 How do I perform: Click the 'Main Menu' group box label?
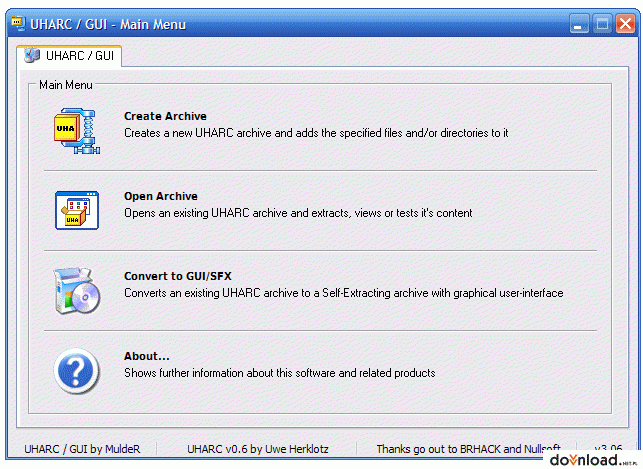66,85
